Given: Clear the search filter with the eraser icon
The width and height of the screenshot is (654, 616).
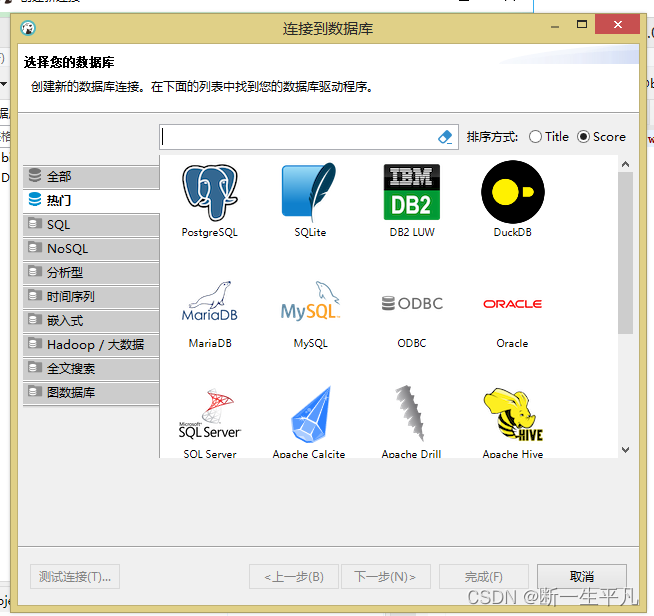Looking at the screenshot, I should click(x=445, y=137).
